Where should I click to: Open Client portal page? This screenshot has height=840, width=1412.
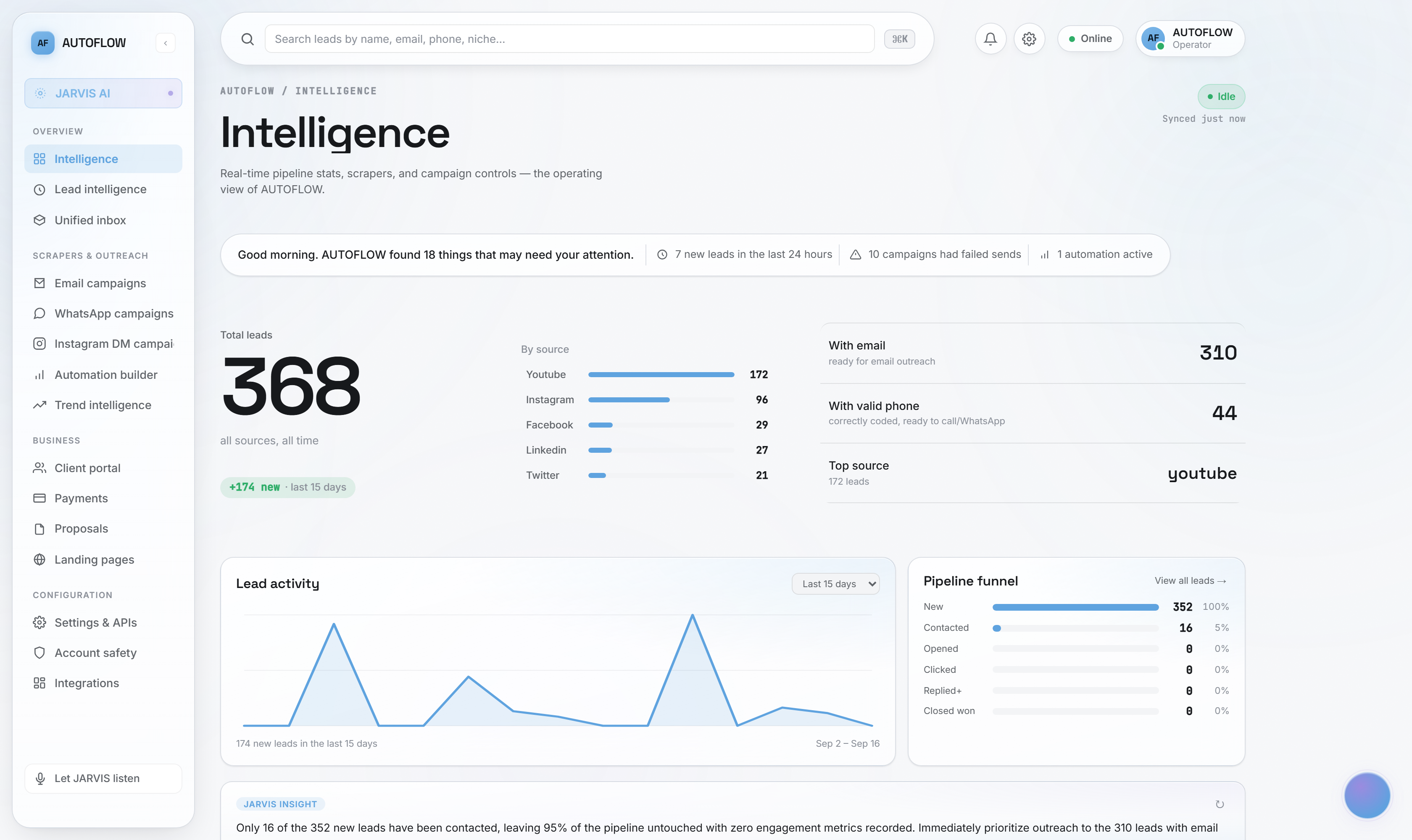(103, 468)
